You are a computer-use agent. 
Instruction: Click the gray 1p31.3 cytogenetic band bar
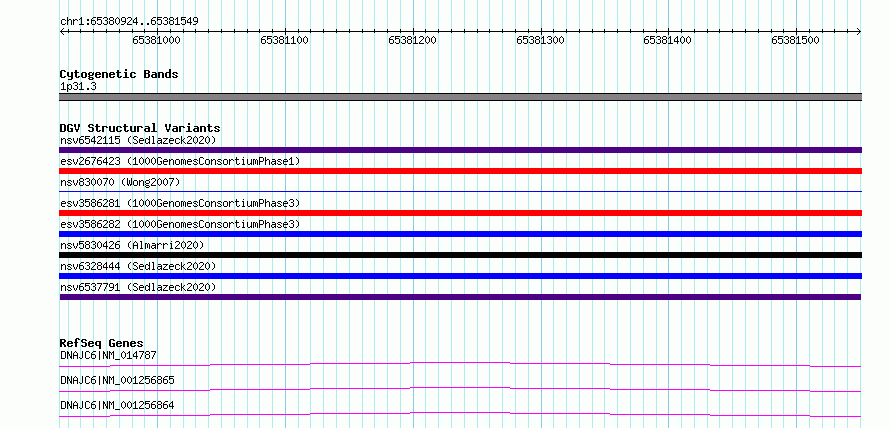point(460,97)
